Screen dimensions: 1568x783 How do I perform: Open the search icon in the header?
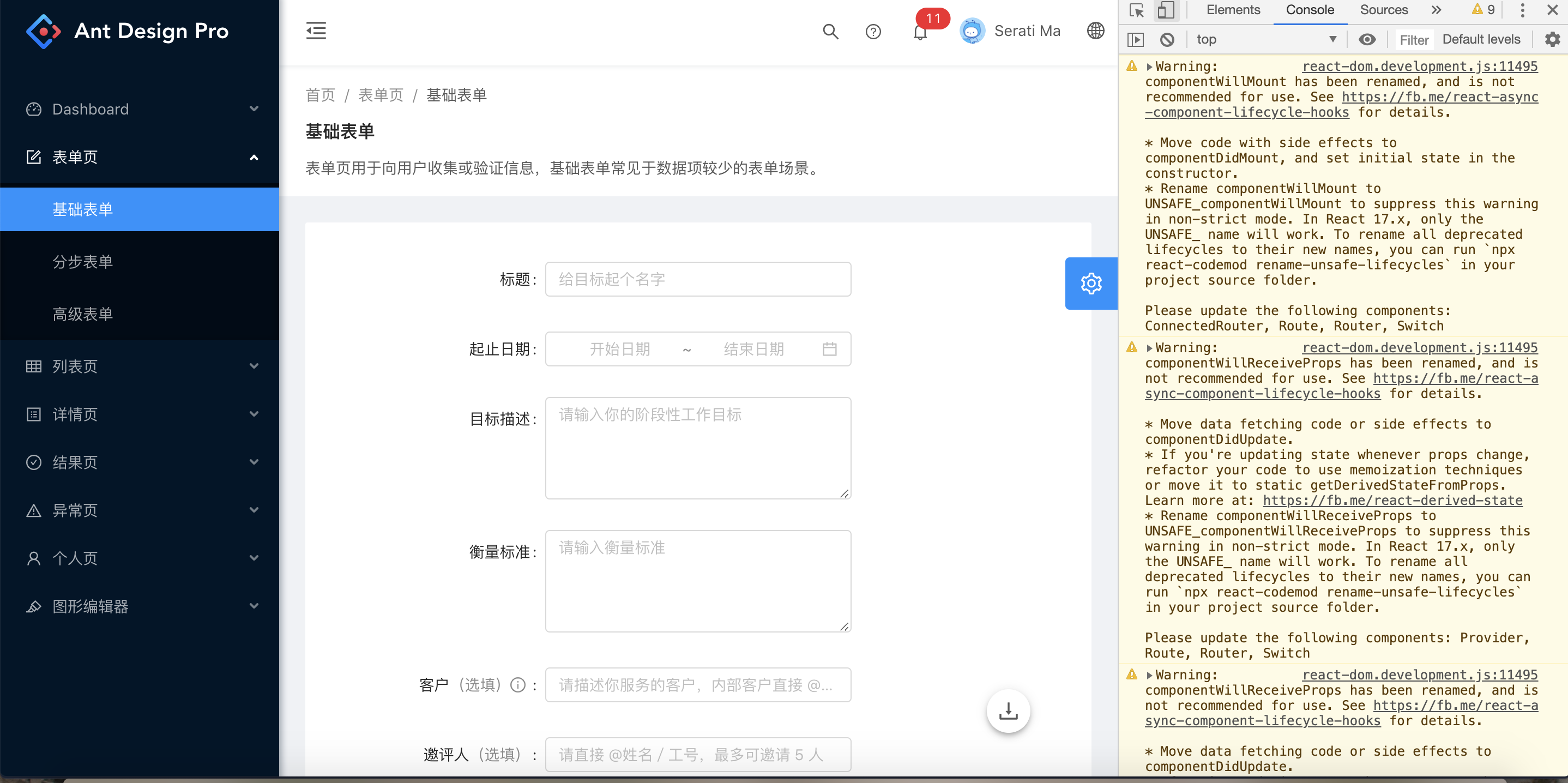(x=830, y=31)
